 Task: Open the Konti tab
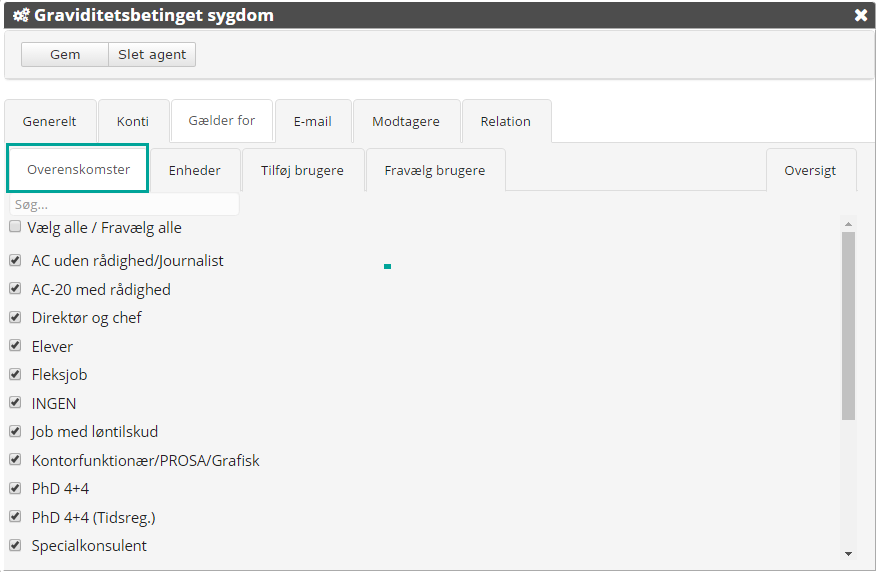pos(133,121)
